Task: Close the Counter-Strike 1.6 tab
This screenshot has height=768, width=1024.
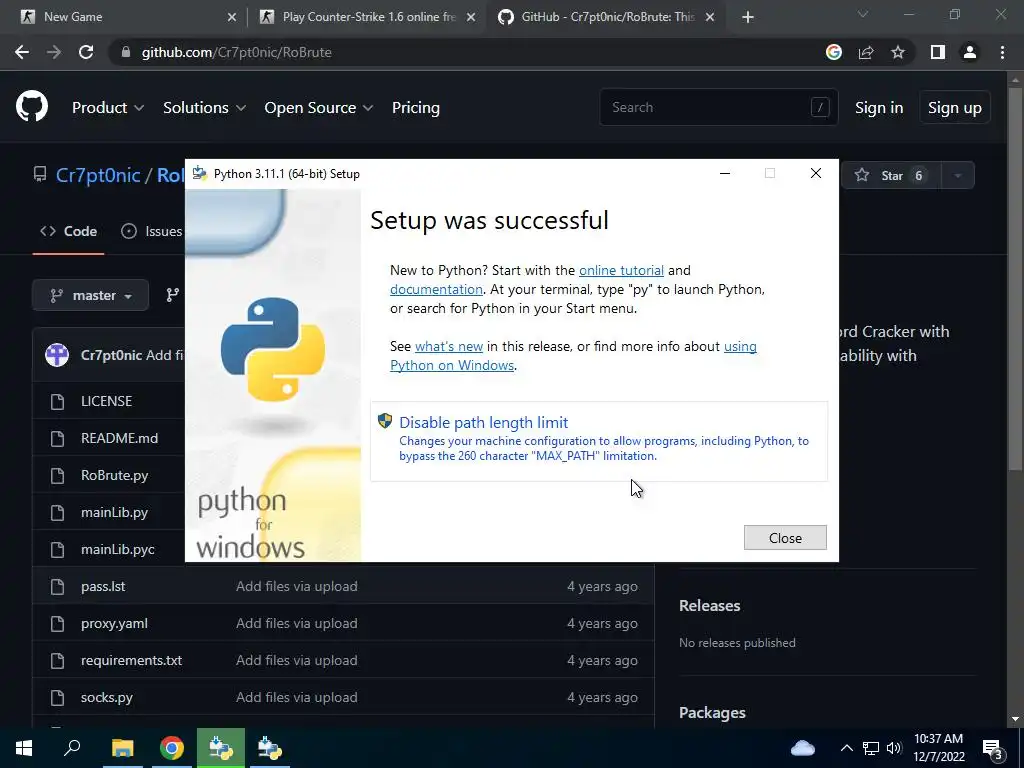Action: click(471, 17)
